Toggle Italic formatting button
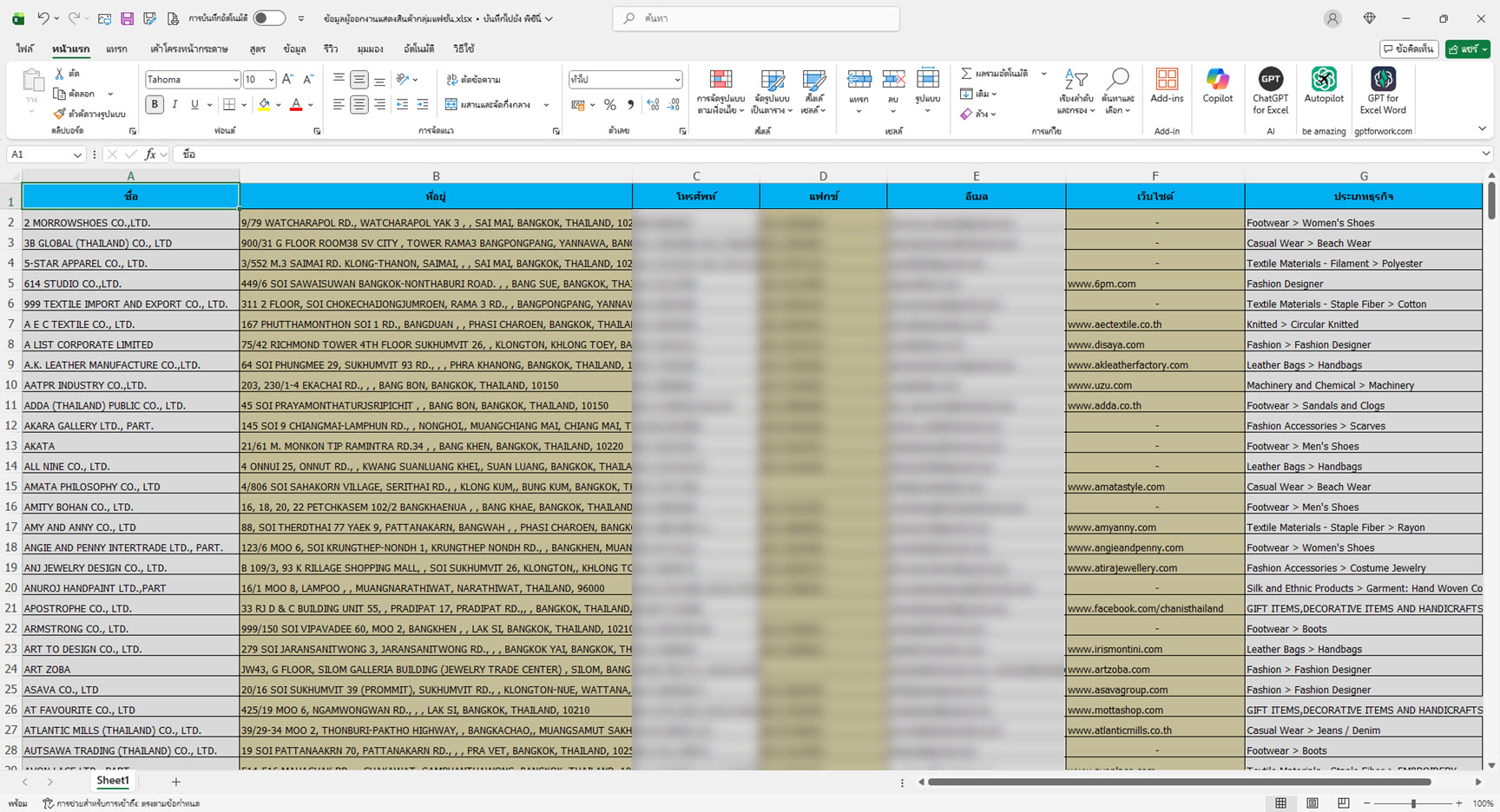1500x812 pixels. pos(174,105)
